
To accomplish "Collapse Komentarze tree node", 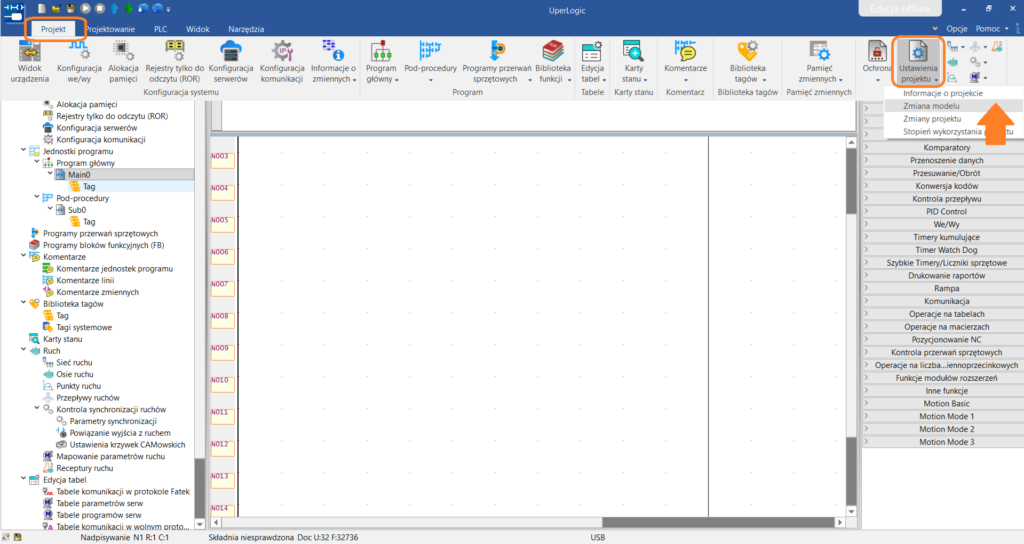I will point(24,257).
